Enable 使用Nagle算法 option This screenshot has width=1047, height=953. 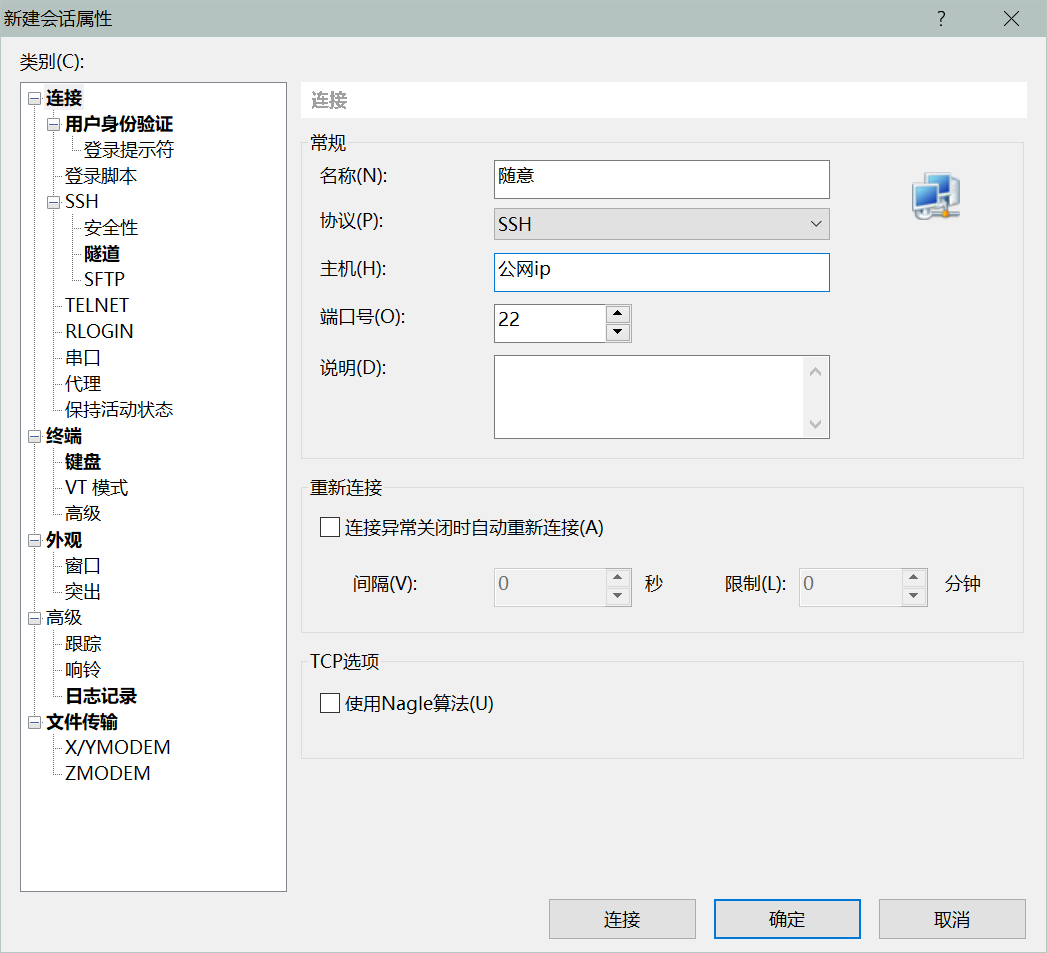[330, 703]
